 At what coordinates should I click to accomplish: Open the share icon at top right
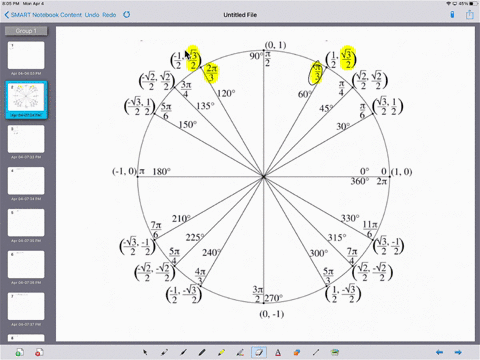coord(470,14)
